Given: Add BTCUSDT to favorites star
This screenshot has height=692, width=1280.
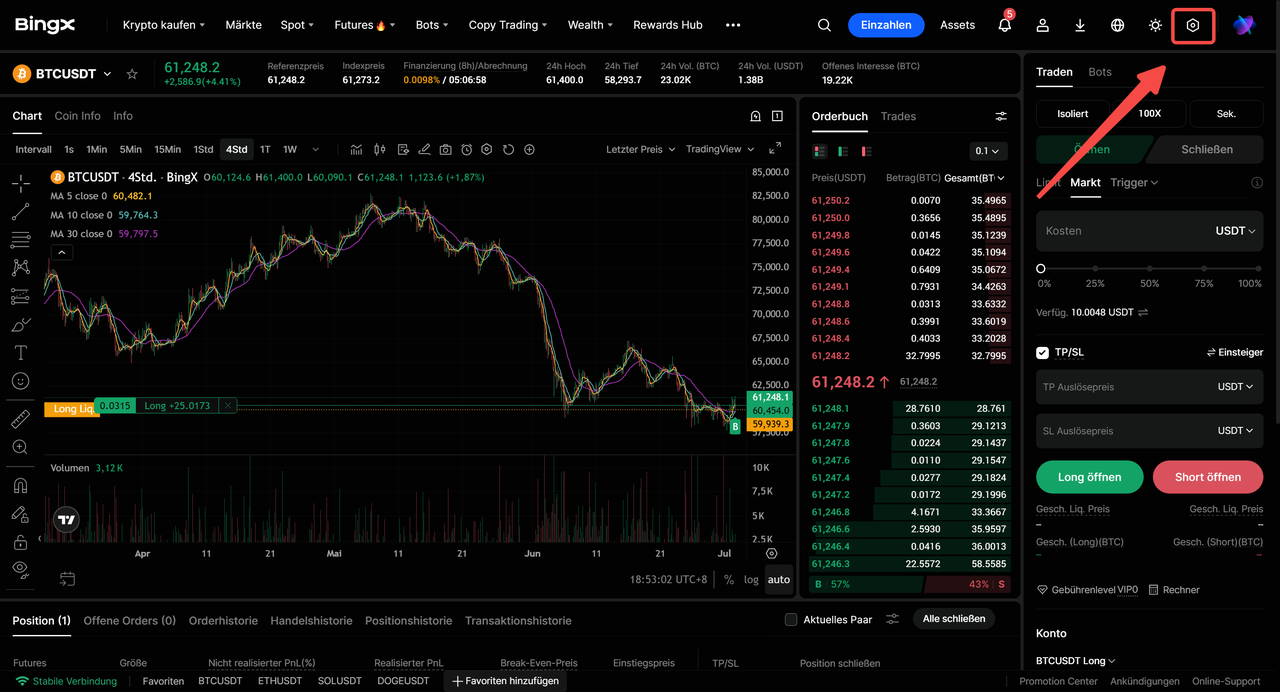Looking at the screenshot, I should [132, 74].
